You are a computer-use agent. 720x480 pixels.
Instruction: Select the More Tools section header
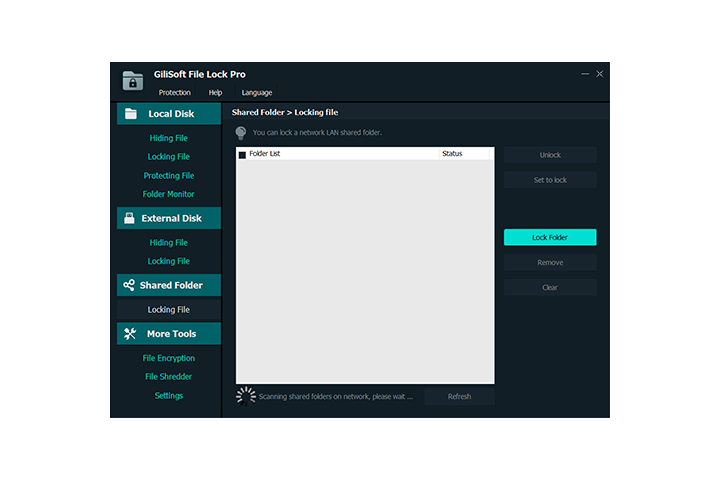pyautogui.click(x=169, y=333)
